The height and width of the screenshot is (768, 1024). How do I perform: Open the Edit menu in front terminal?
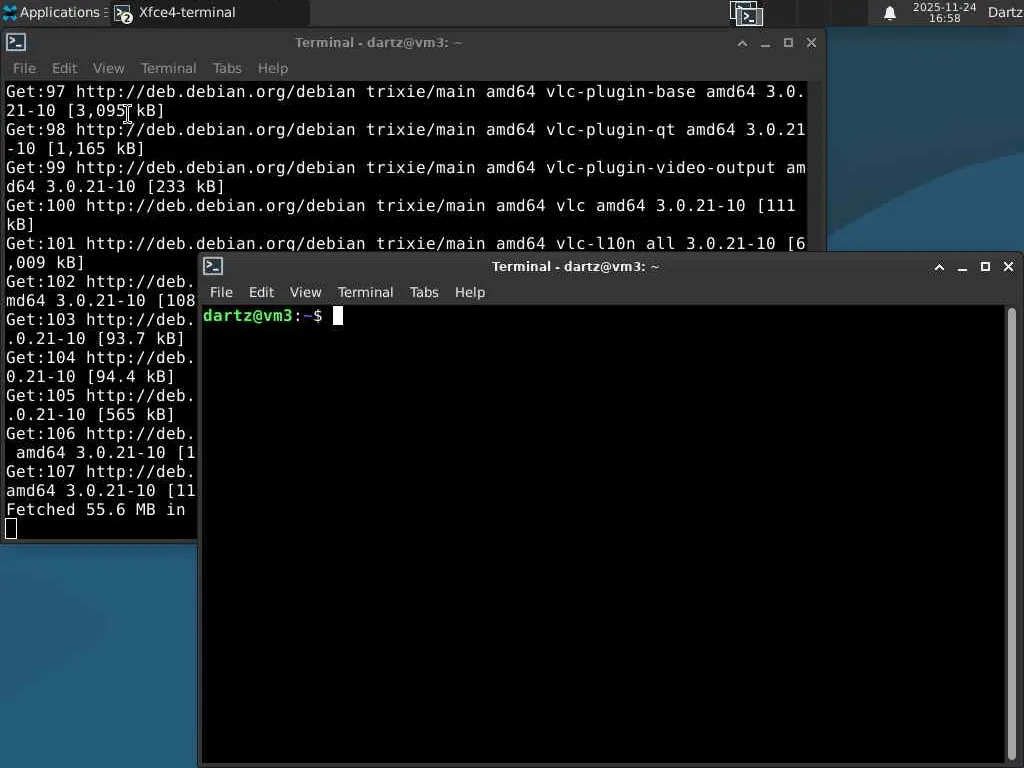[261, 292]
